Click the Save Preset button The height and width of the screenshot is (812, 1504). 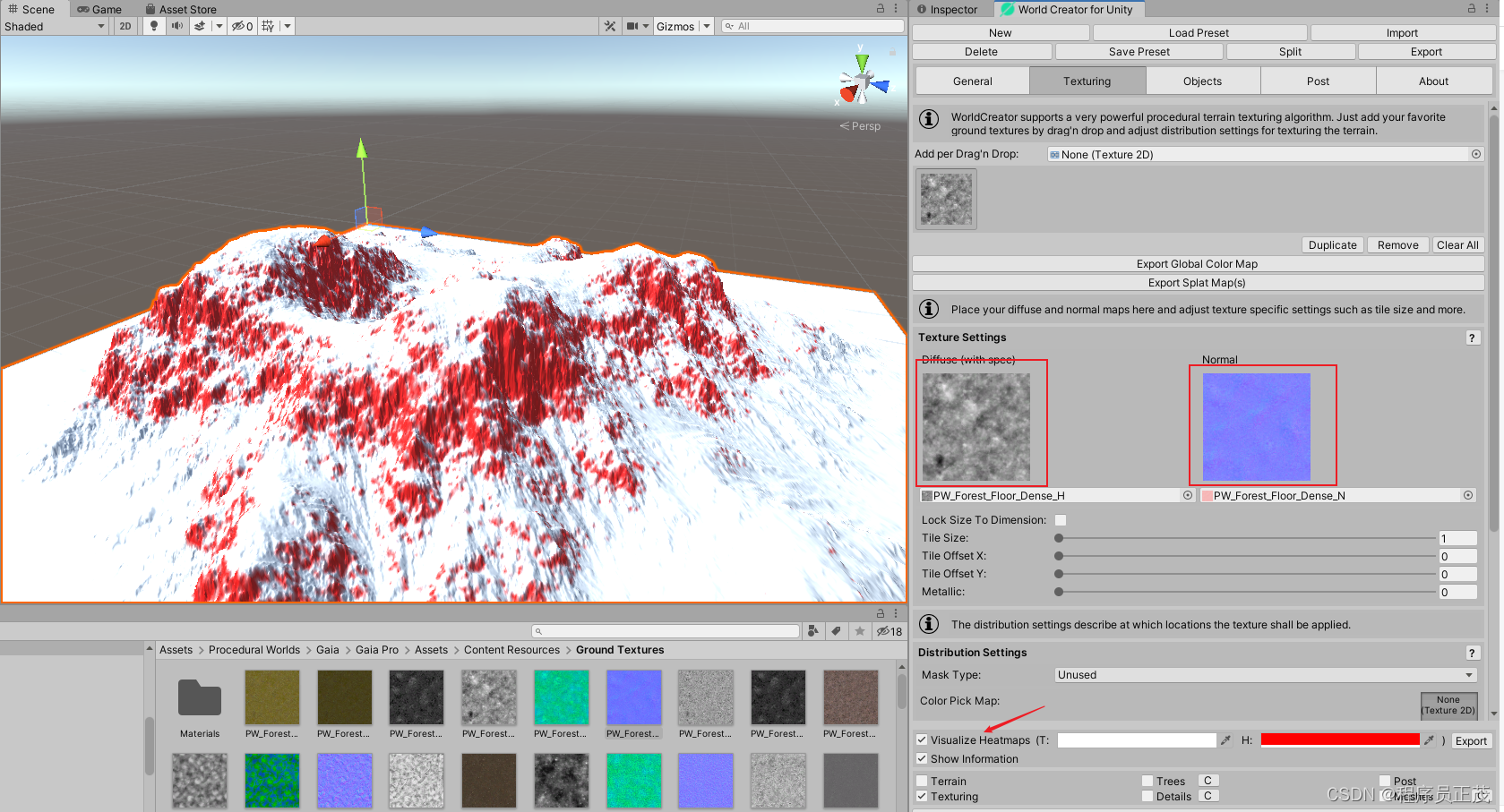click(1138, 51)
